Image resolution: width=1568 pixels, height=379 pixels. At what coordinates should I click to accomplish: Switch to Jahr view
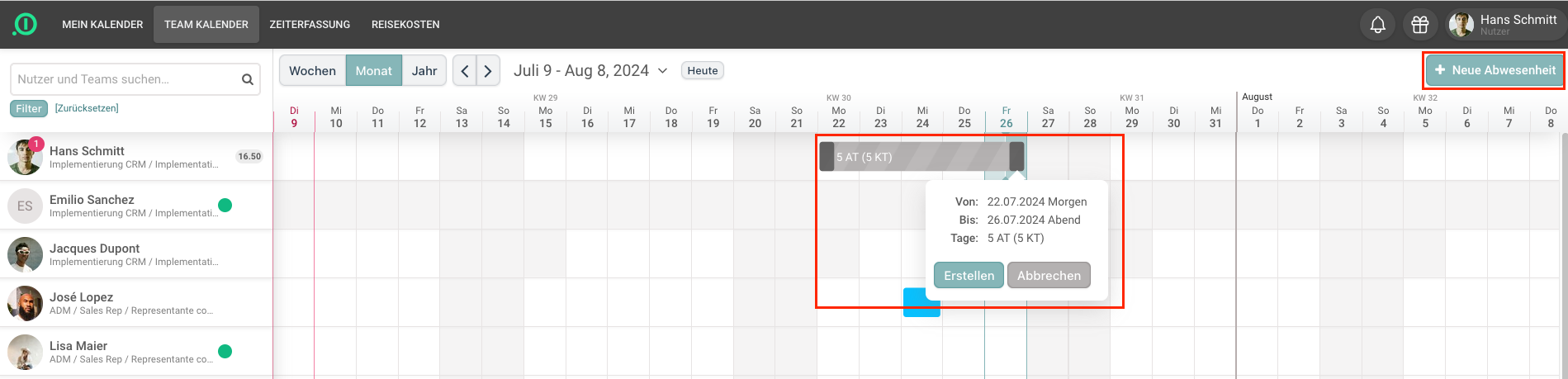[x=424, y=71]
